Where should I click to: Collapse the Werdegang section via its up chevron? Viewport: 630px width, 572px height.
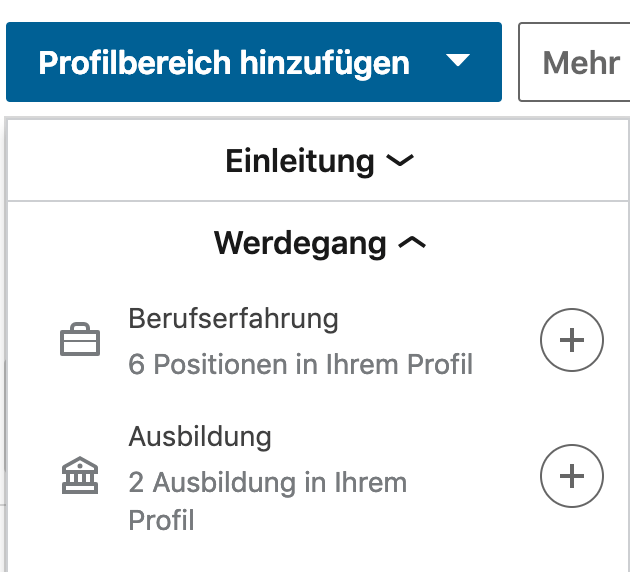tap(412, 242)
